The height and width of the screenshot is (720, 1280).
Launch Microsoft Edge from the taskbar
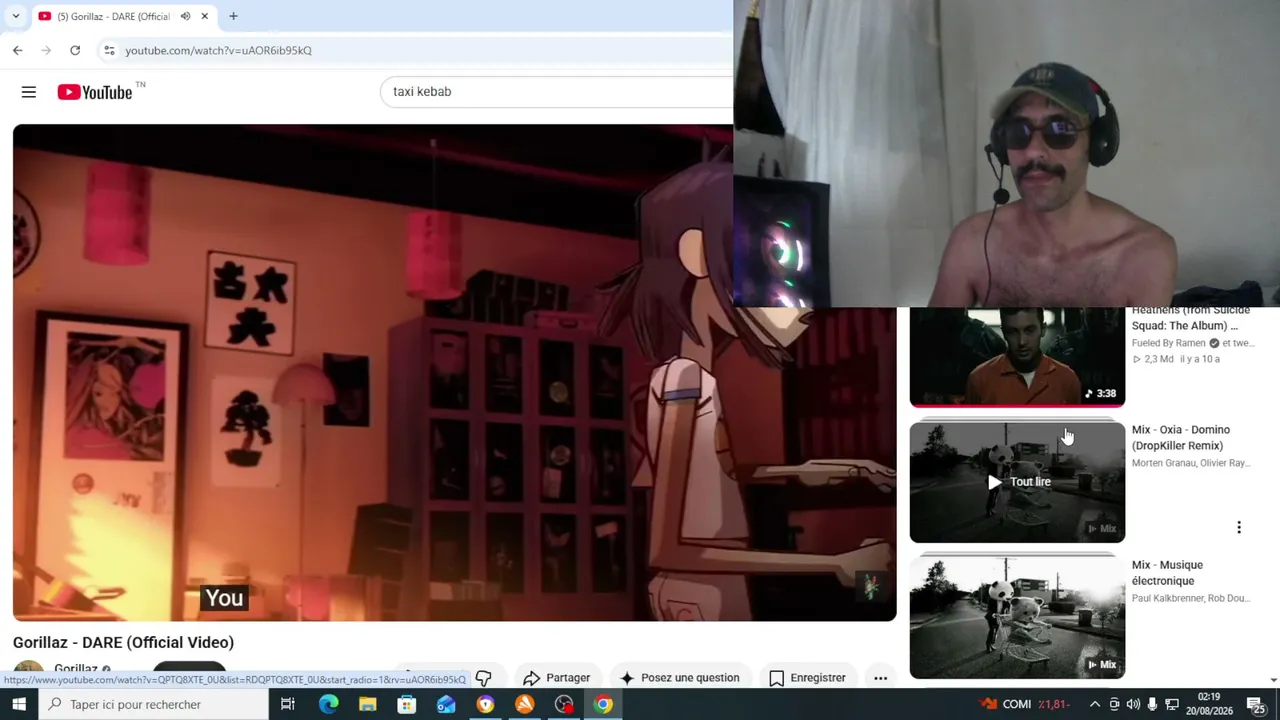pyautogui.click(x=328, y=704)
